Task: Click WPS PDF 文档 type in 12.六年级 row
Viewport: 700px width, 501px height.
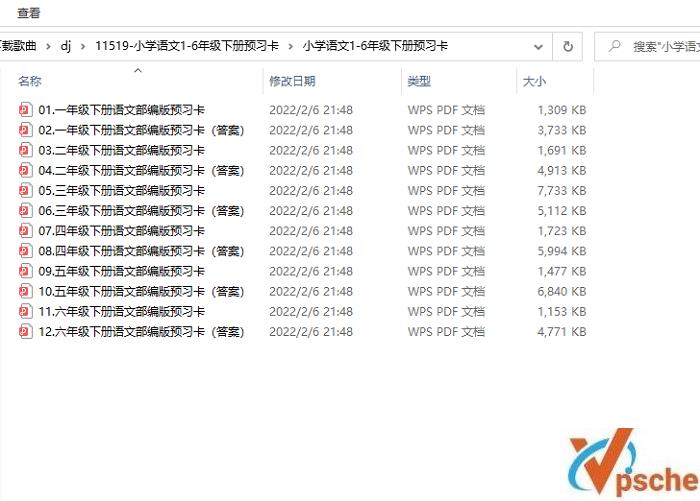Action: 446,331
